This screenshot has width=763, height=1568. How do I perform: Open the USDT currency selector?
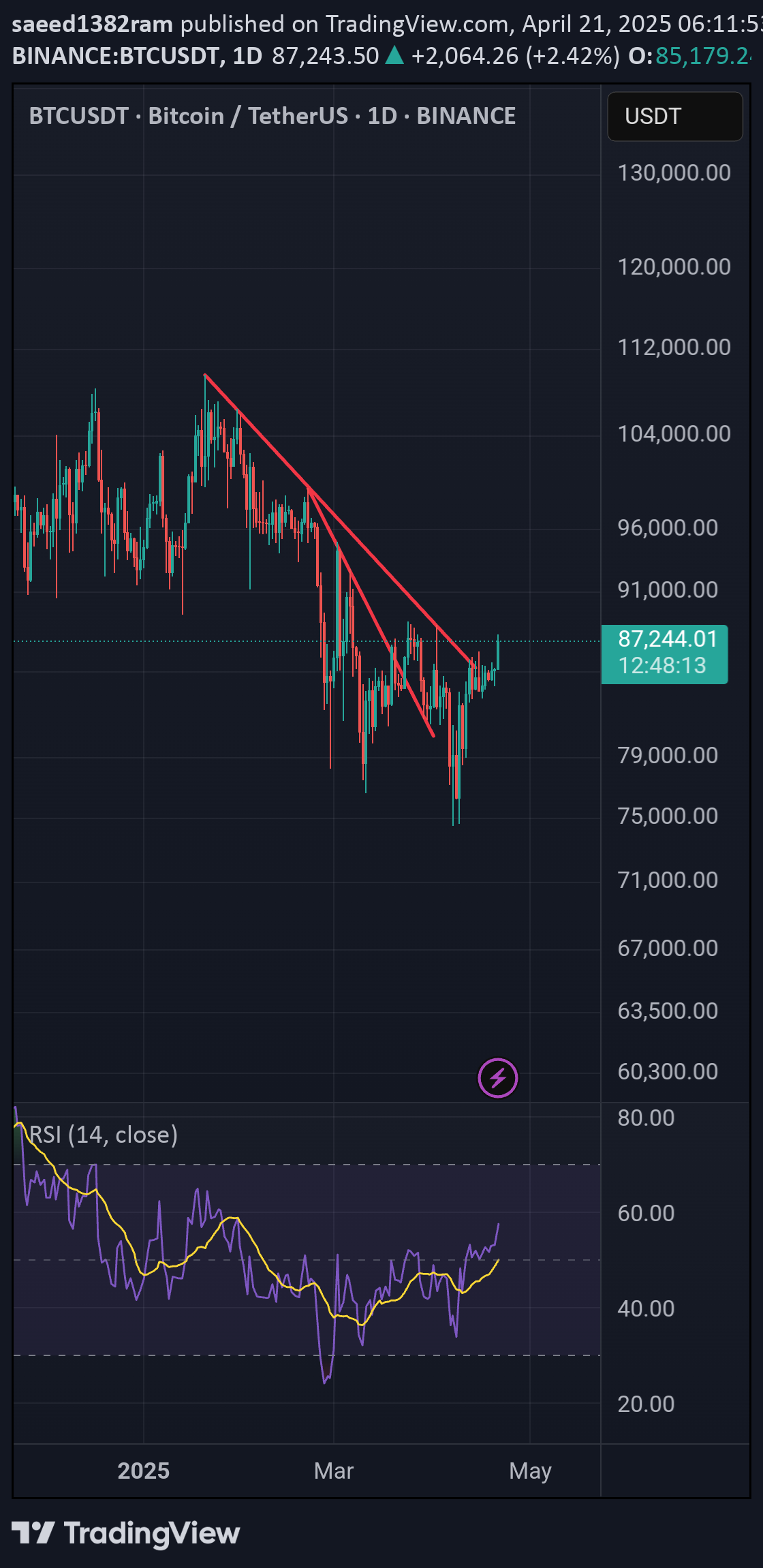click(674, 117)
